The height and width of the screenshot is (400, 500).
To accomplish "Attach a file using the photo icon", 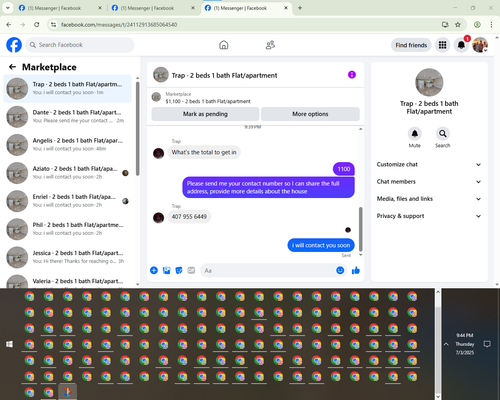I will (166, 270).
